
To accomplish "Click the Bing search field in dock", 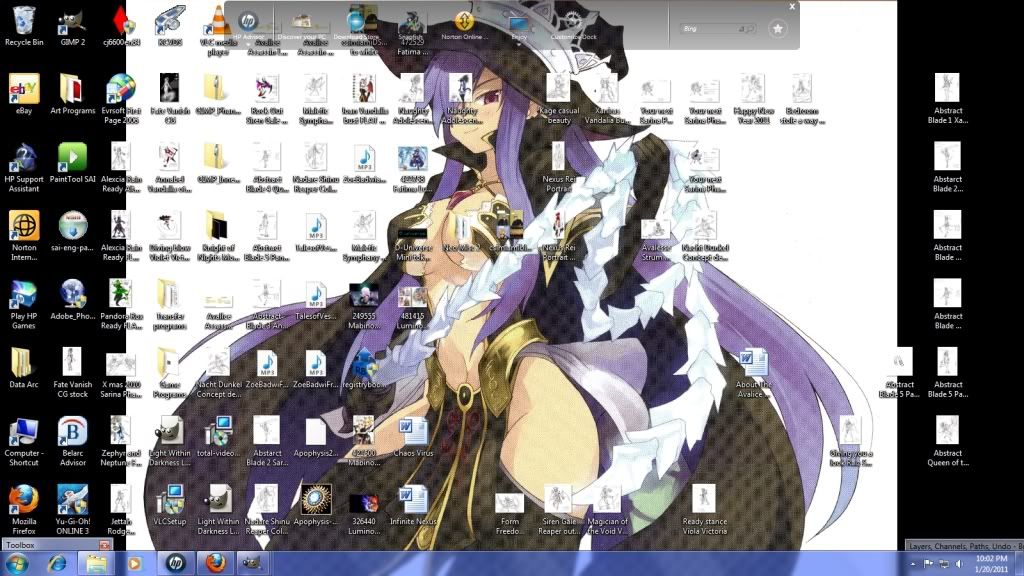I will (718, 30).
